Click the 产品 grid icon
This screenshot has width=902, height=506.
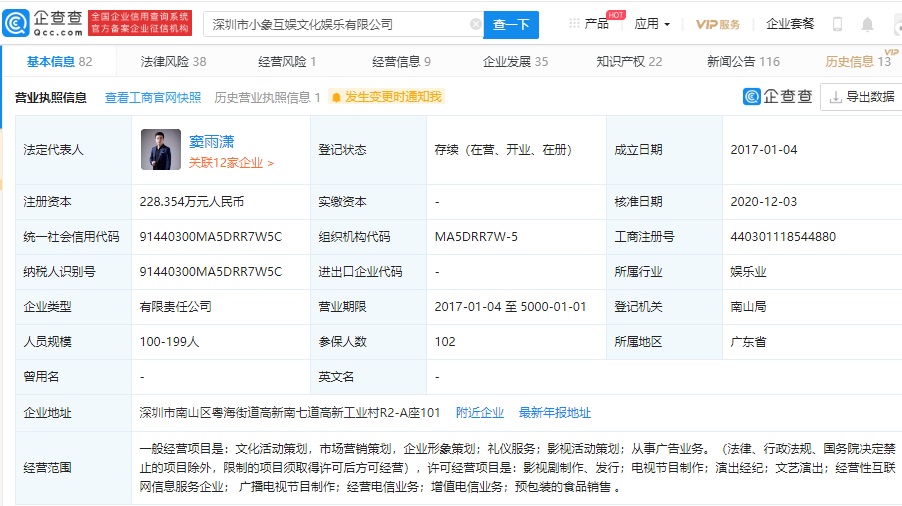pos(573,23)
